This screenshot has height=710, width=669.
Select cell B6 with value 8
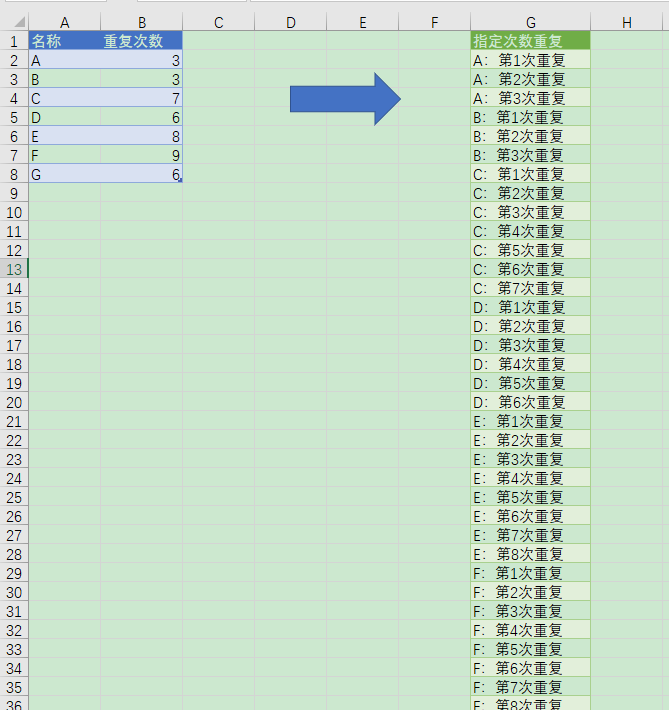142,136
